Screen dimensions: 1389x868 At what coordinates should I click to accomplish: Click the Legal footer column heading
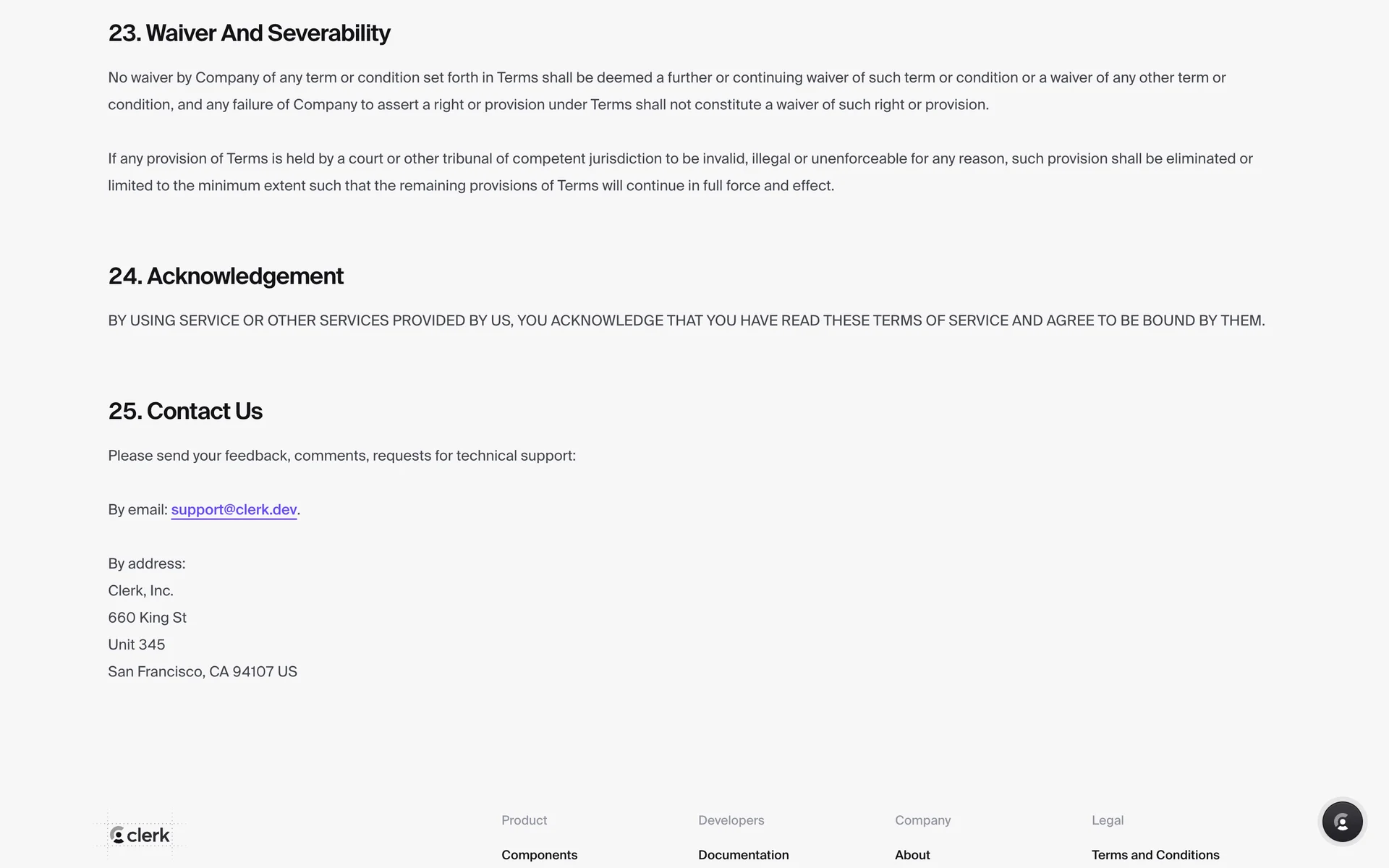(x=1107, y=820)
